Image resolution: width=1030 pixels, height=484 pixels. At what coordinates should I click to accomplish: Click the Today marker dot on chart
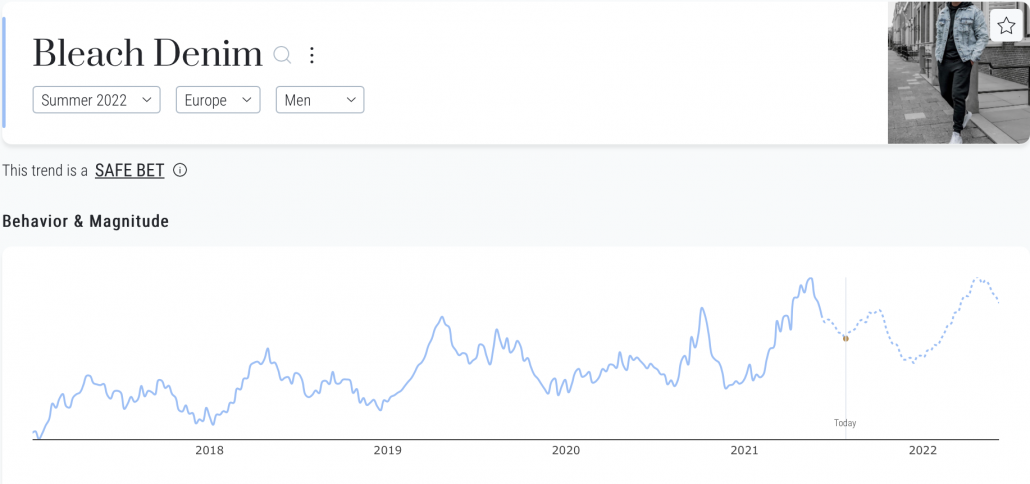(x=845, y=338)
